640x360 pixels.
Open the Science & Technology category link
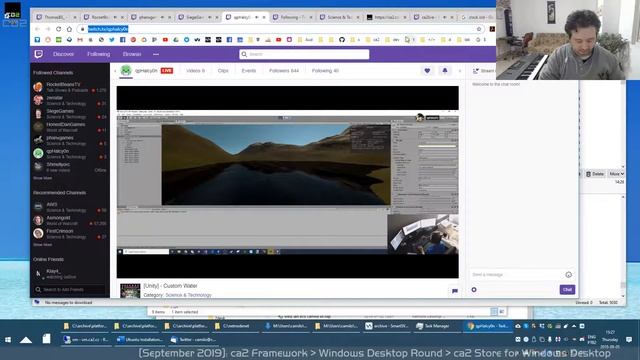click(x=188, y=295)
